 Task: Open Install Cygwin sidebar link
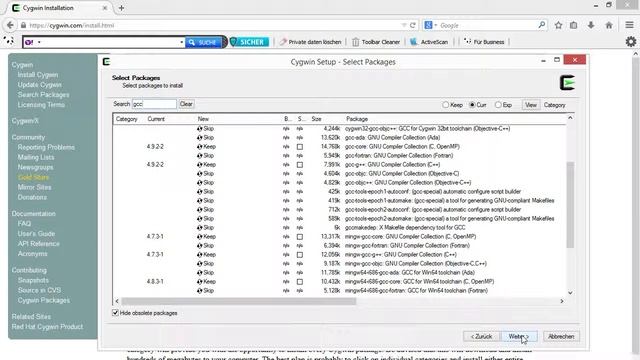point(38,75)
